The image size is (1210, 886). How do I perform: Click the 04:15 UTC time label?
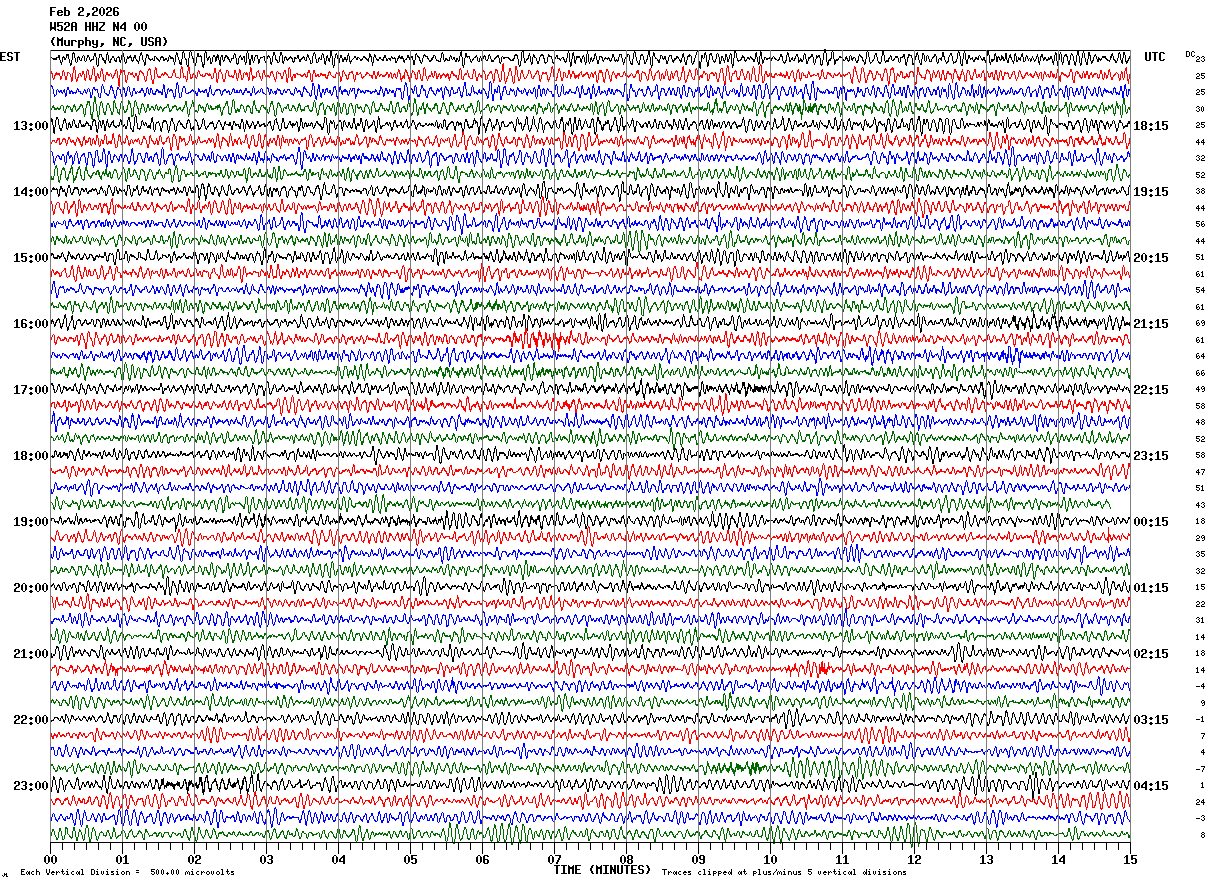click(x=1151, y=786)
